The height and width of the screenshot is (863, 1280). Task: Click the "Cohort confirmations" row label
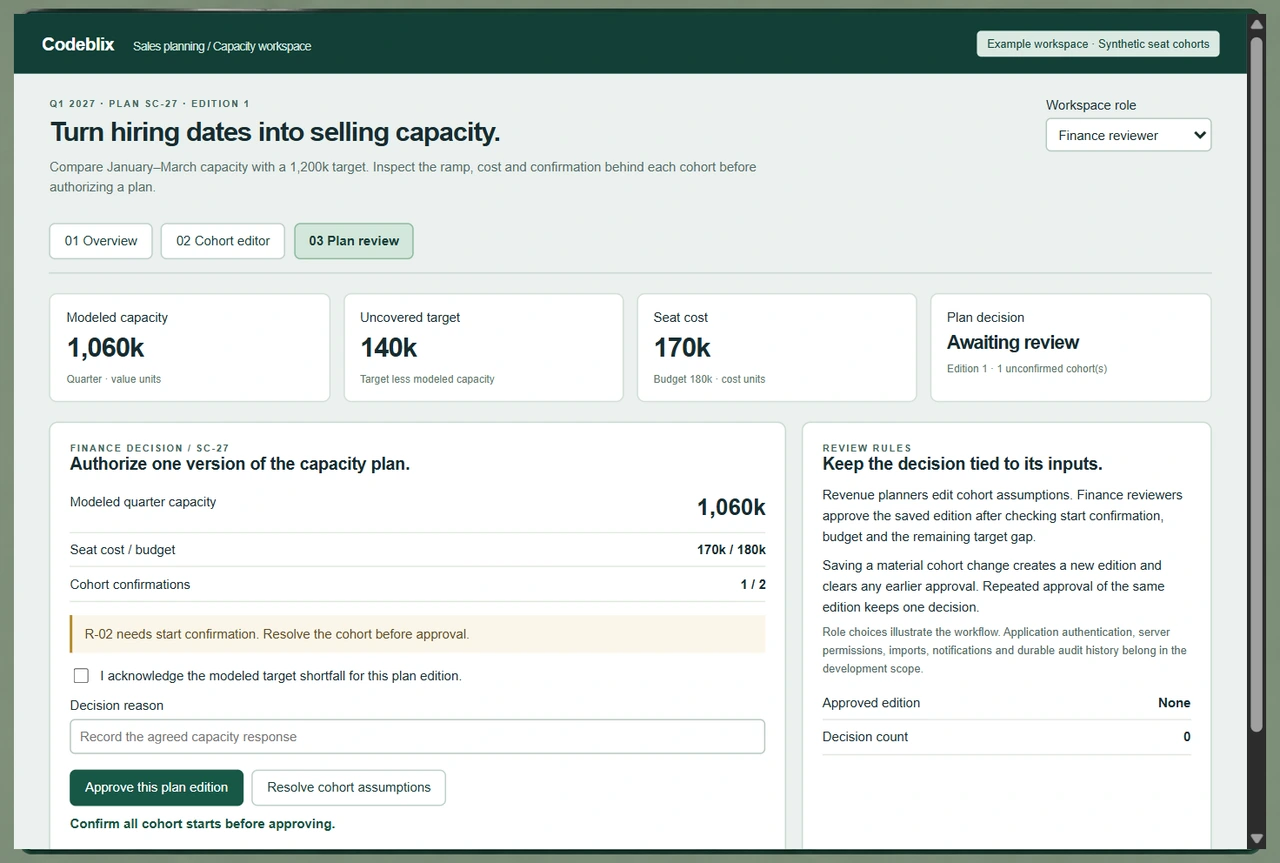(x=130, y=585)
